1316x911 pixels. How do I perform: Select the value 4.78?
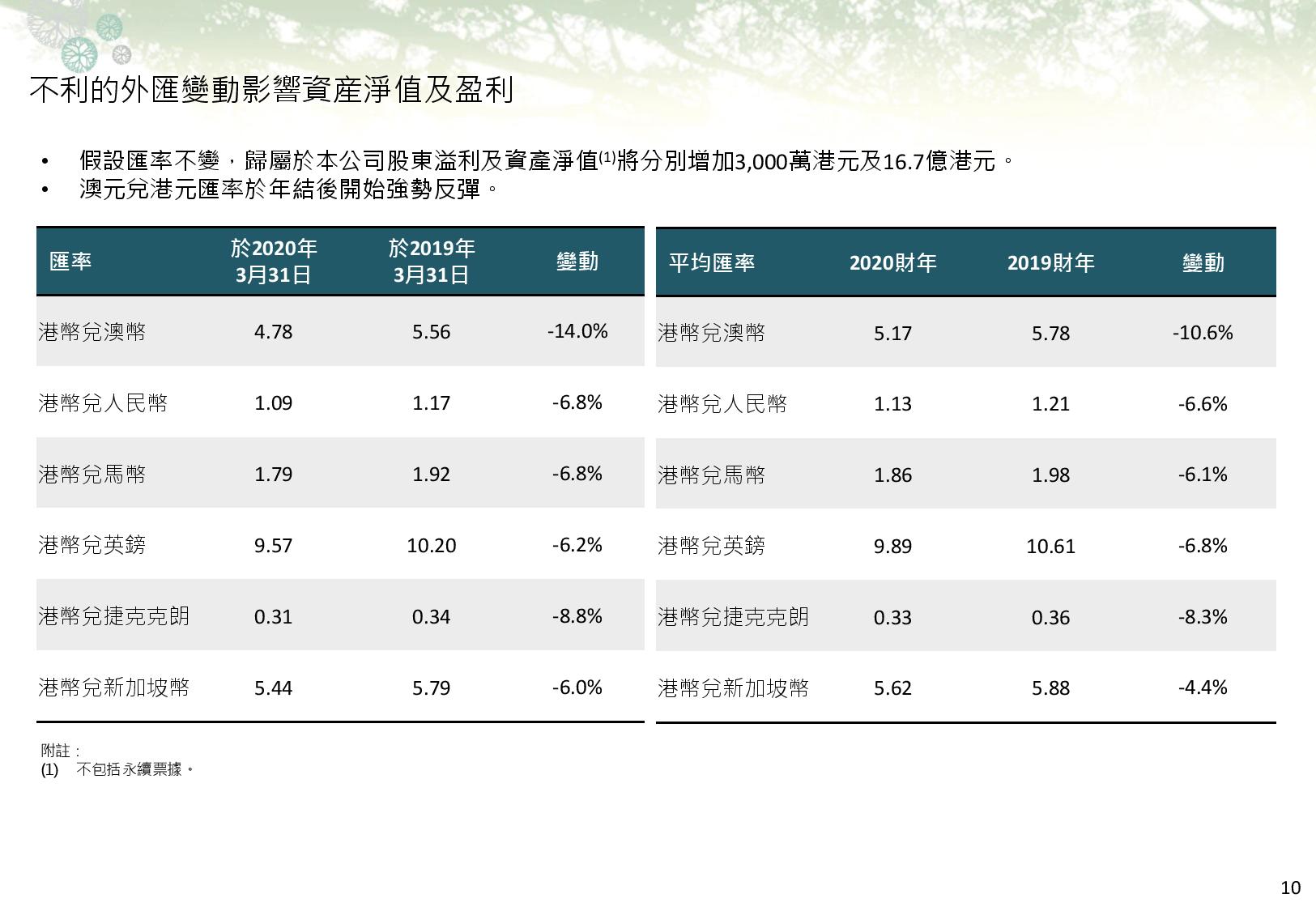click(274, 332)
